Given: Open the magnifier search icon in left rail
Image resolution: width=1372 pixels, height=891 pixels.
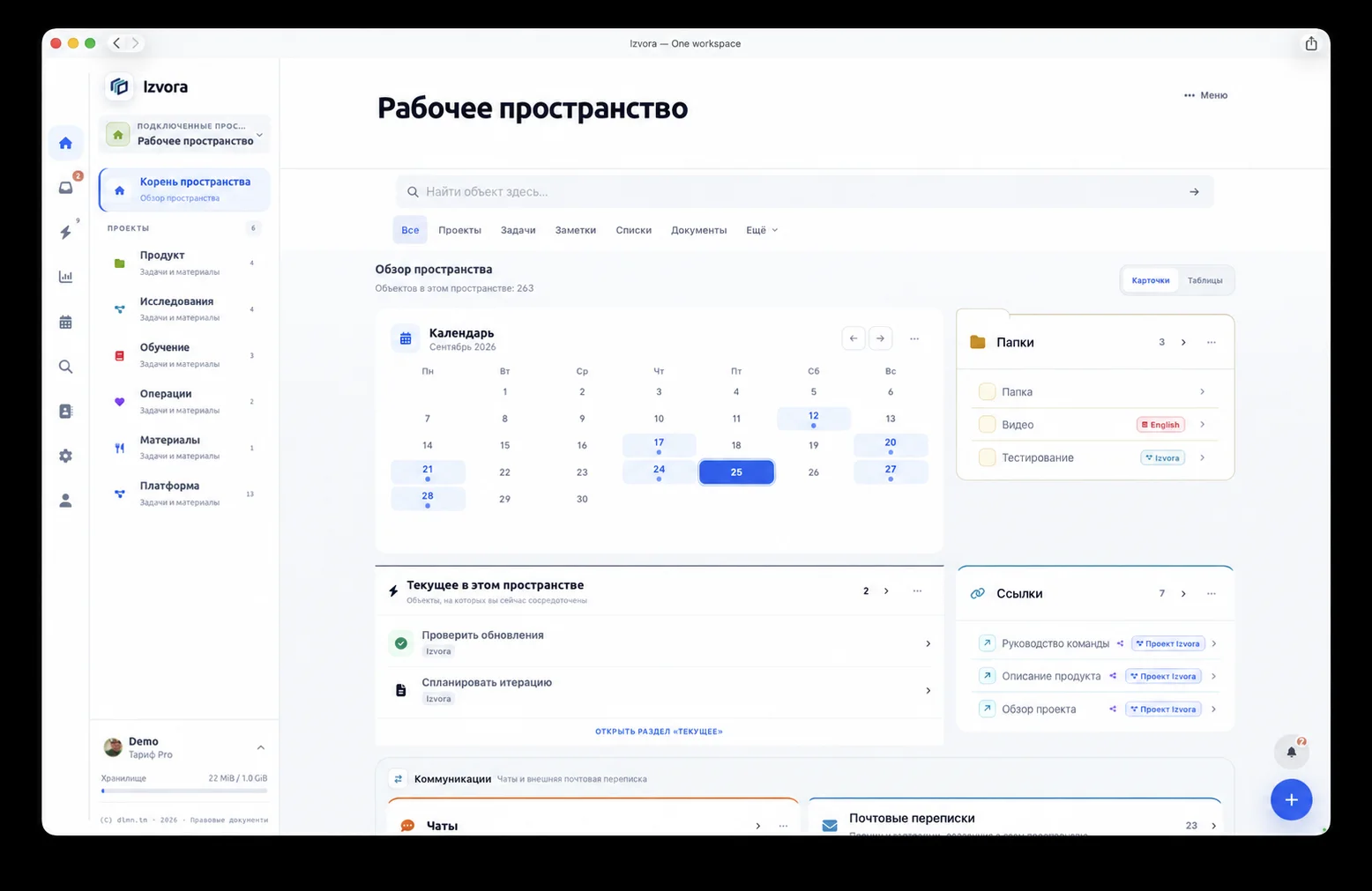Looking at the screenshot, I should (65, 367).
